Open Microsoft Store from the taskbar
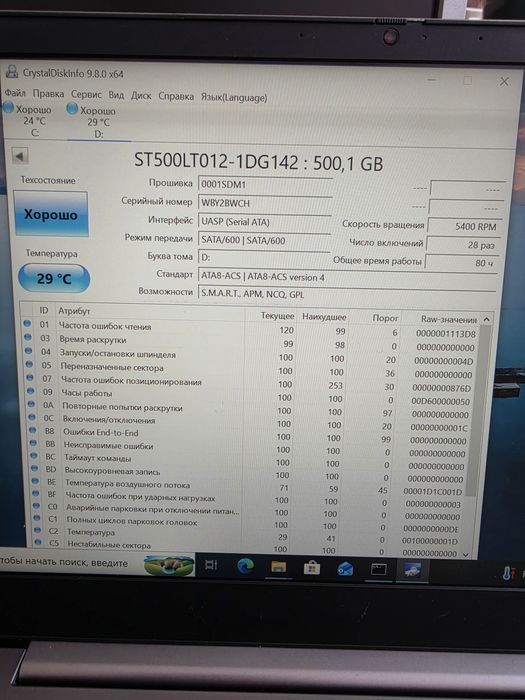The height and width of the screenshot is (700, 525). tap(312, 568)
